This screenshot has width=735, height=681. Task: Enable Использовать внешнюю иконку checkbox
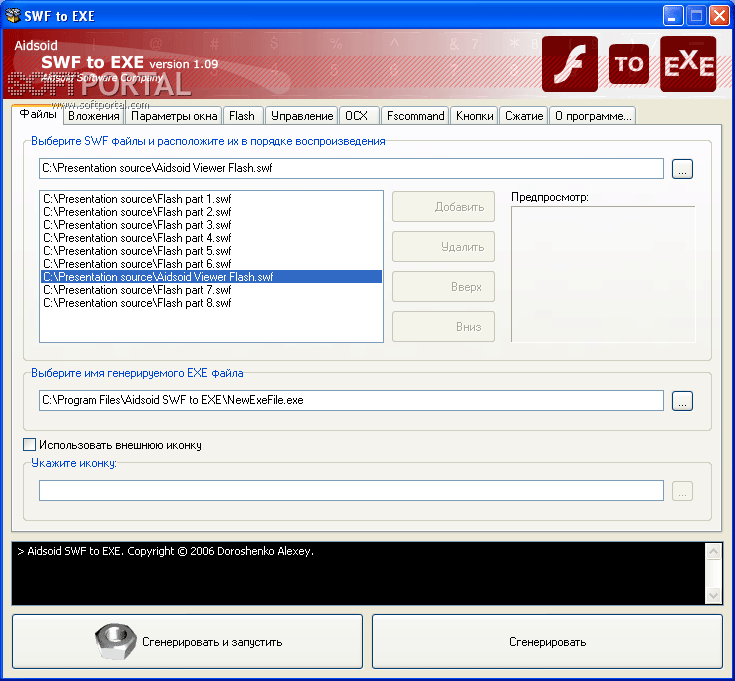point(30,444)
